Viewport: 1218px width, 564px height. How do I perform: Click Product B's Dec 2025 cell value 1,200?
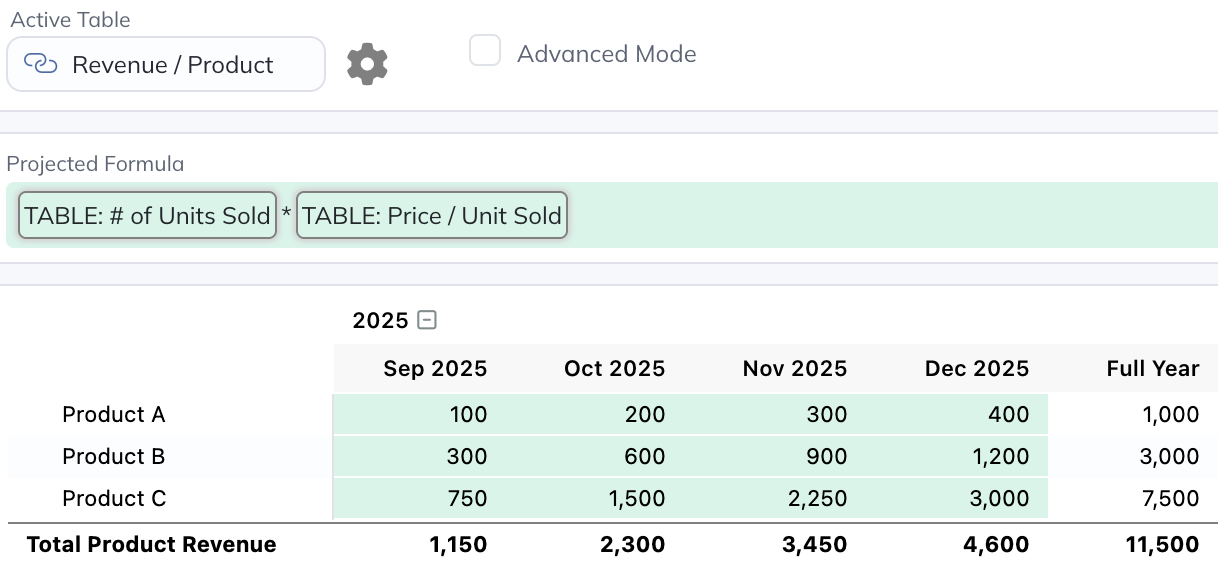pos(1000,456)
